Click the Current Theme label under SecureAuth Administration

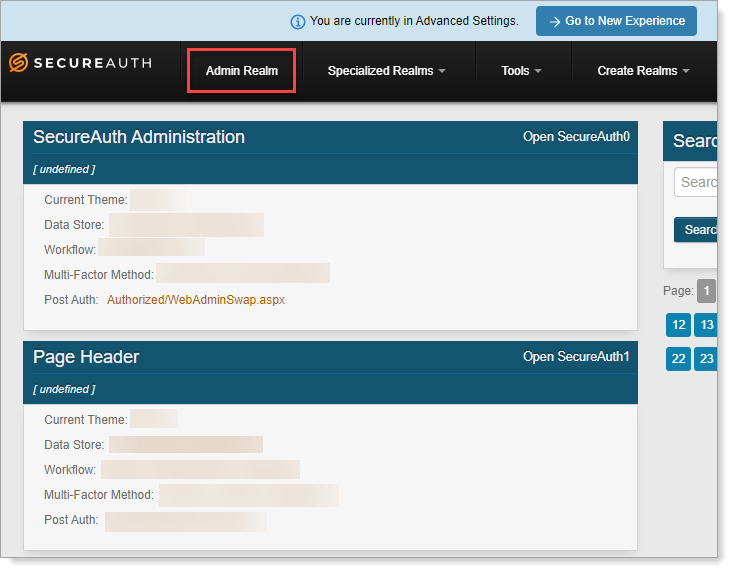pyautogui.click(x=86, y=200)
